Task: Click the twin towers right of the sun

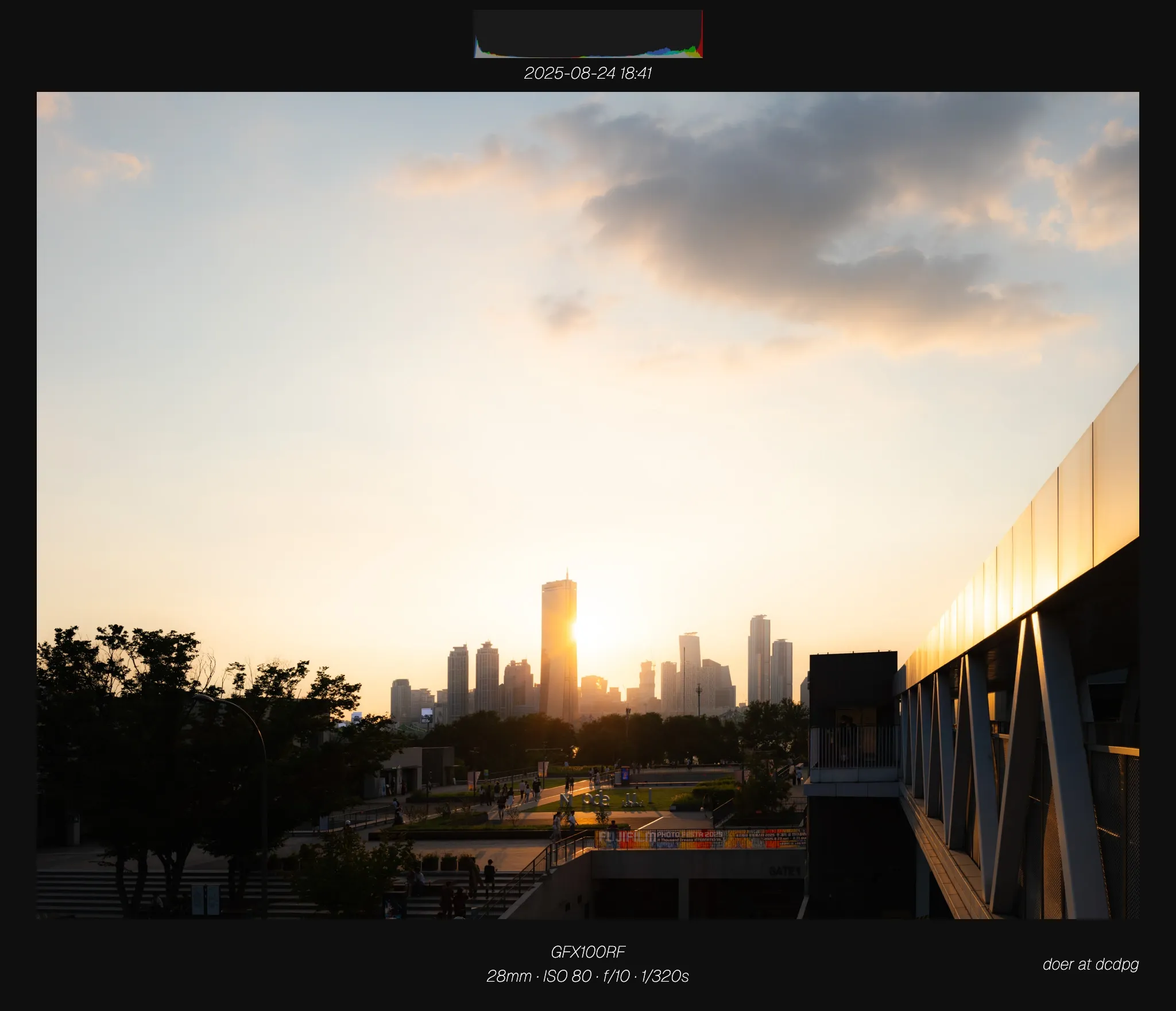Action: pos(770,659)
